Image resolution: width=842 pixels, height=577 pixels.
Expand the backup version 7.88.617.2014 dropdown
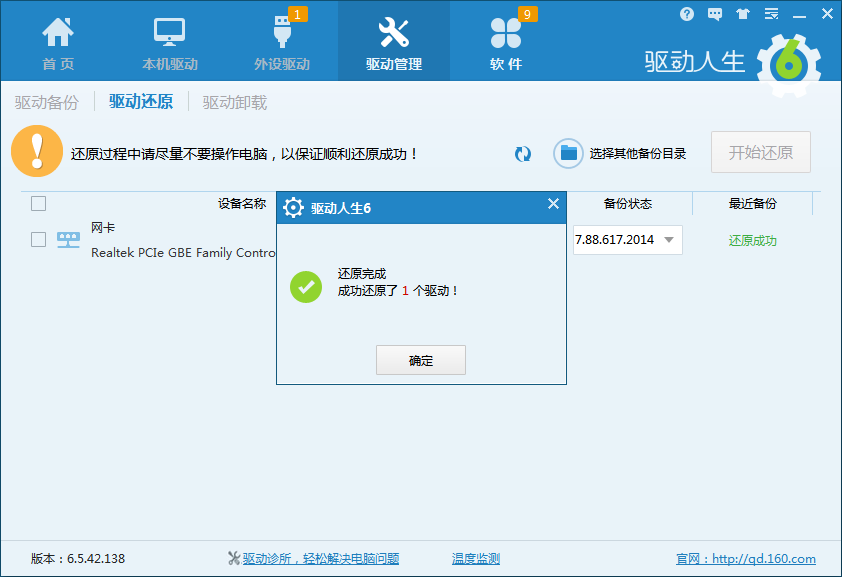click(668, 240)
